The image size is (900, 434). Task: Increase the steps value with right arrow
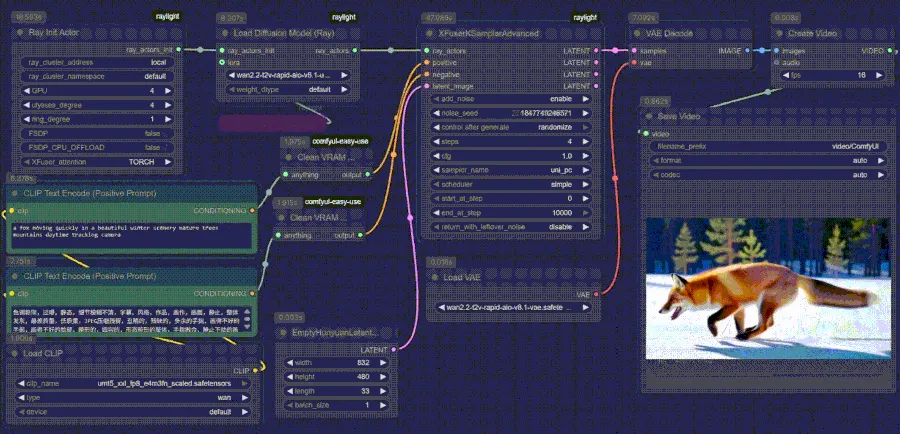[586, 142]
